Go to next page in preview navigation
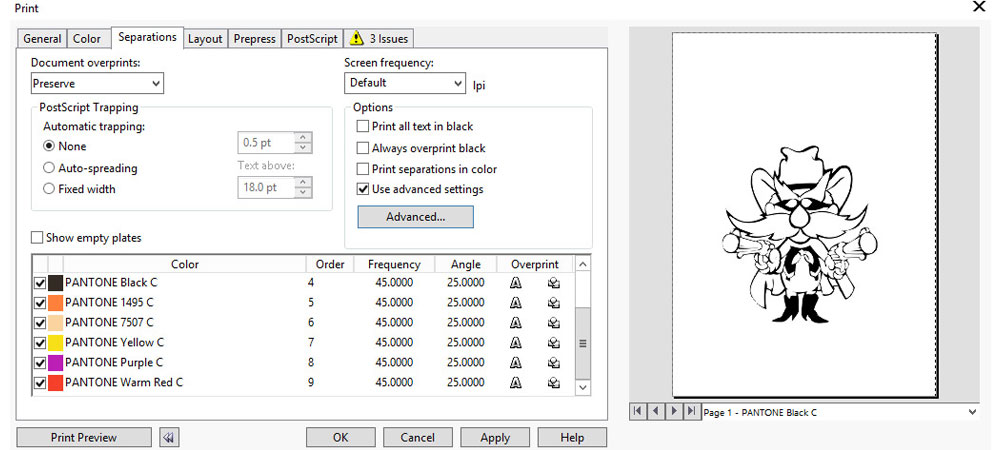Image resolution: width=1000 pixels, height=450 pixels. coord(673,411)
